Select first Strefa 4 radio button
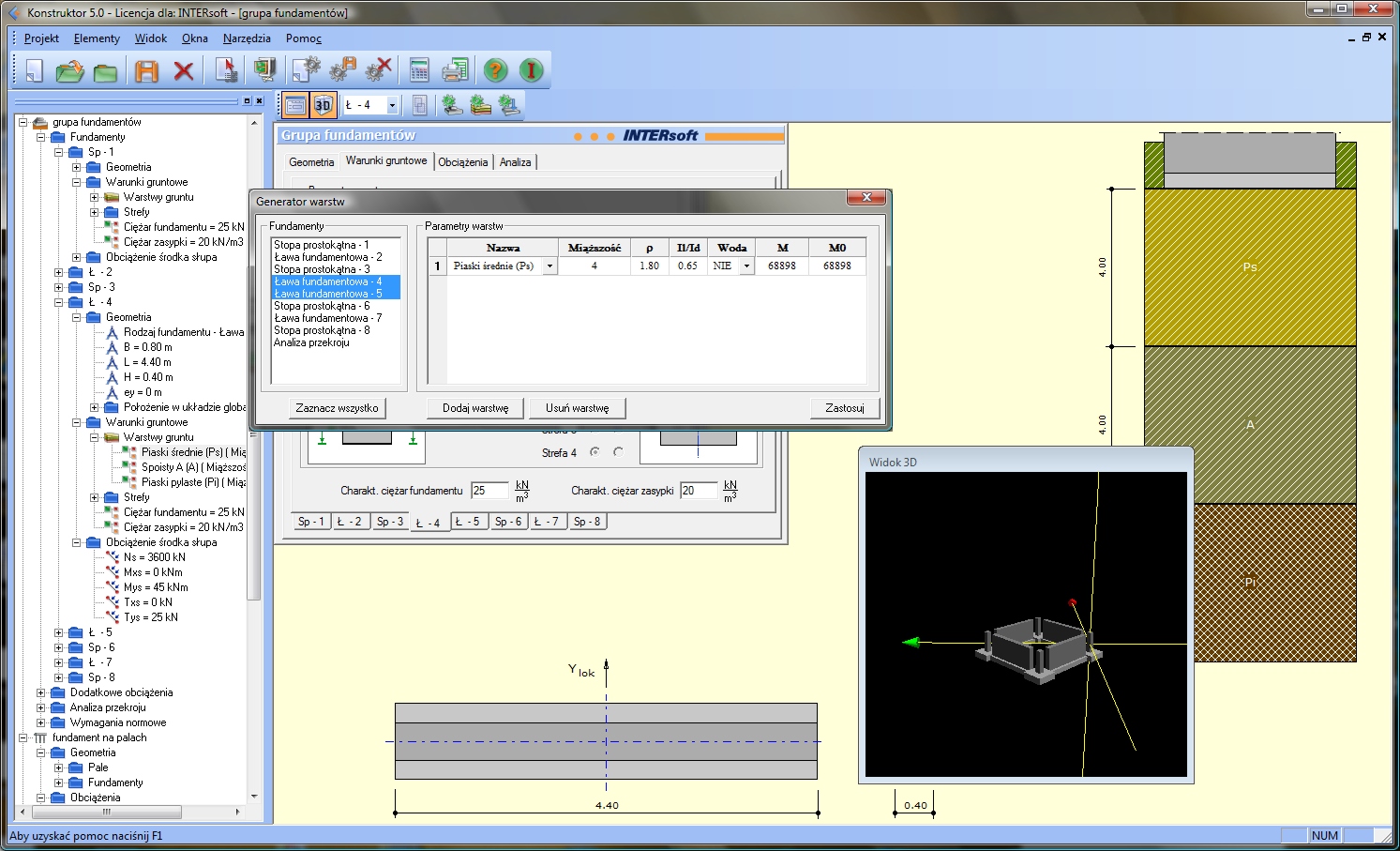The image size is (1400, 851). coord(595,451)
